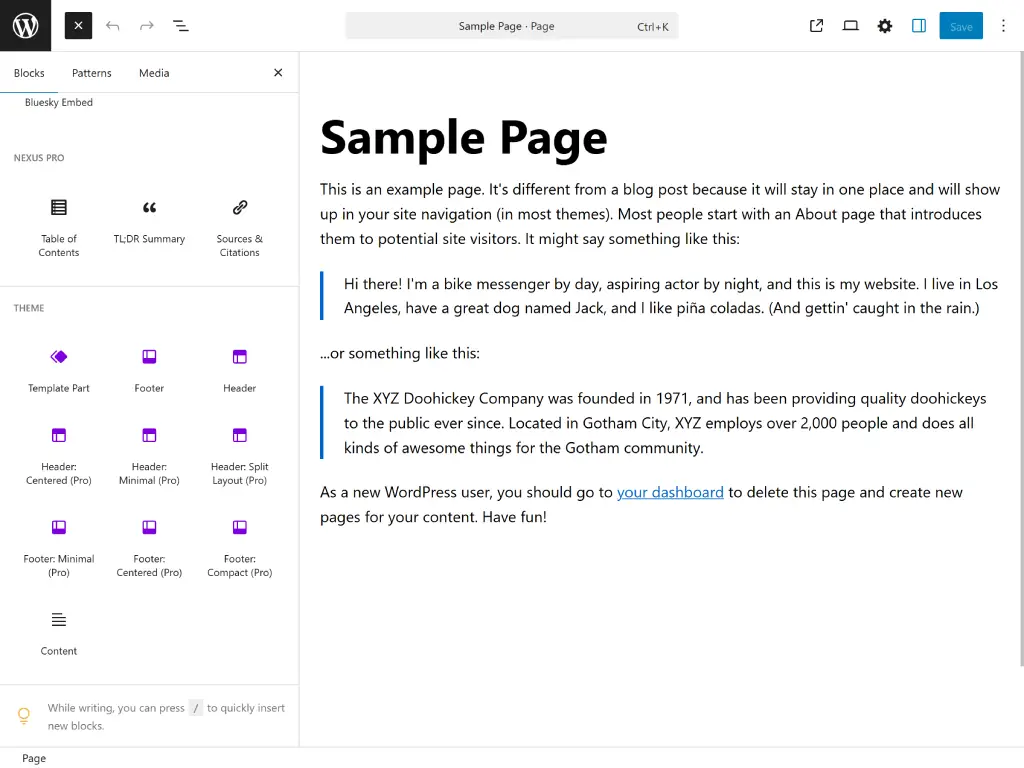Insert the Header: Split Layout block
The height and width of the screenshot is (768, 1024).
239,452
